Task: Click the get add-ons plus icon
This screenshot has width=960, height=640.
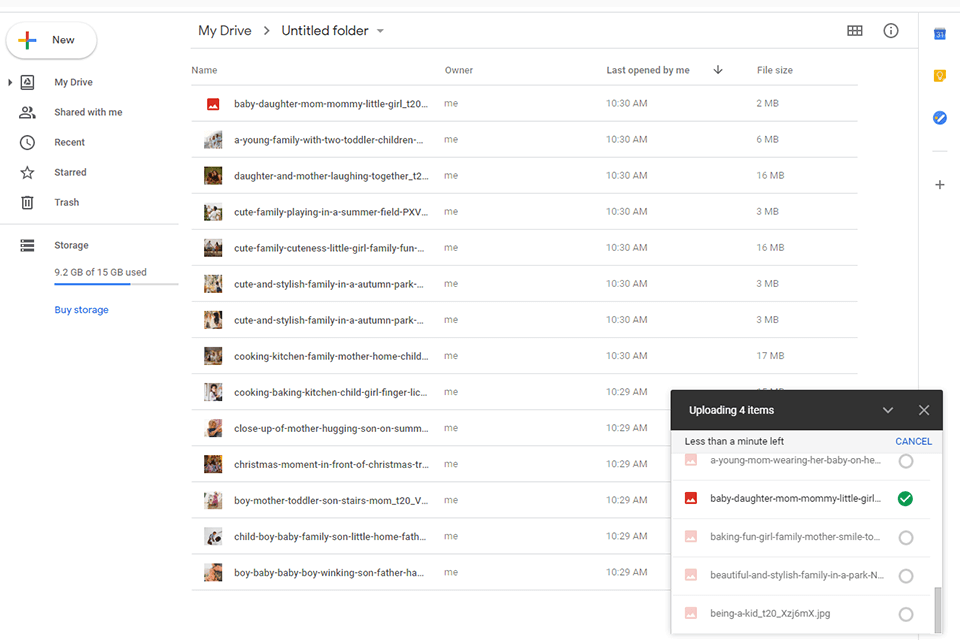Action: (940, 185)
